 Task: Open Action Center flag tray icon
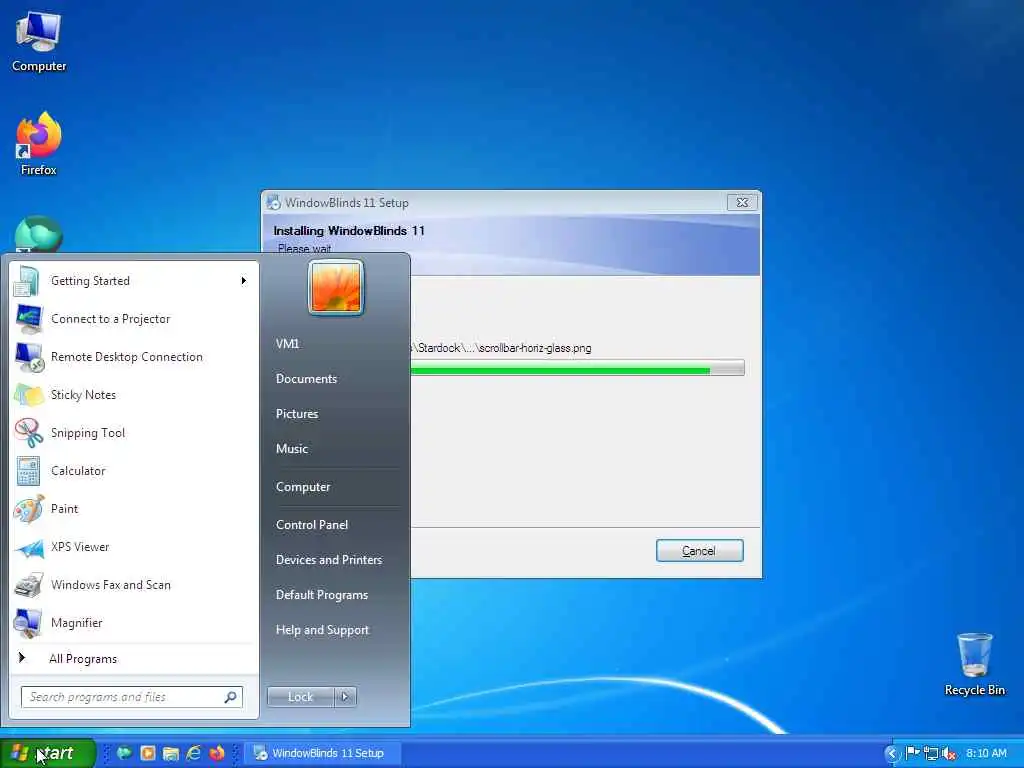pos(912,754)
